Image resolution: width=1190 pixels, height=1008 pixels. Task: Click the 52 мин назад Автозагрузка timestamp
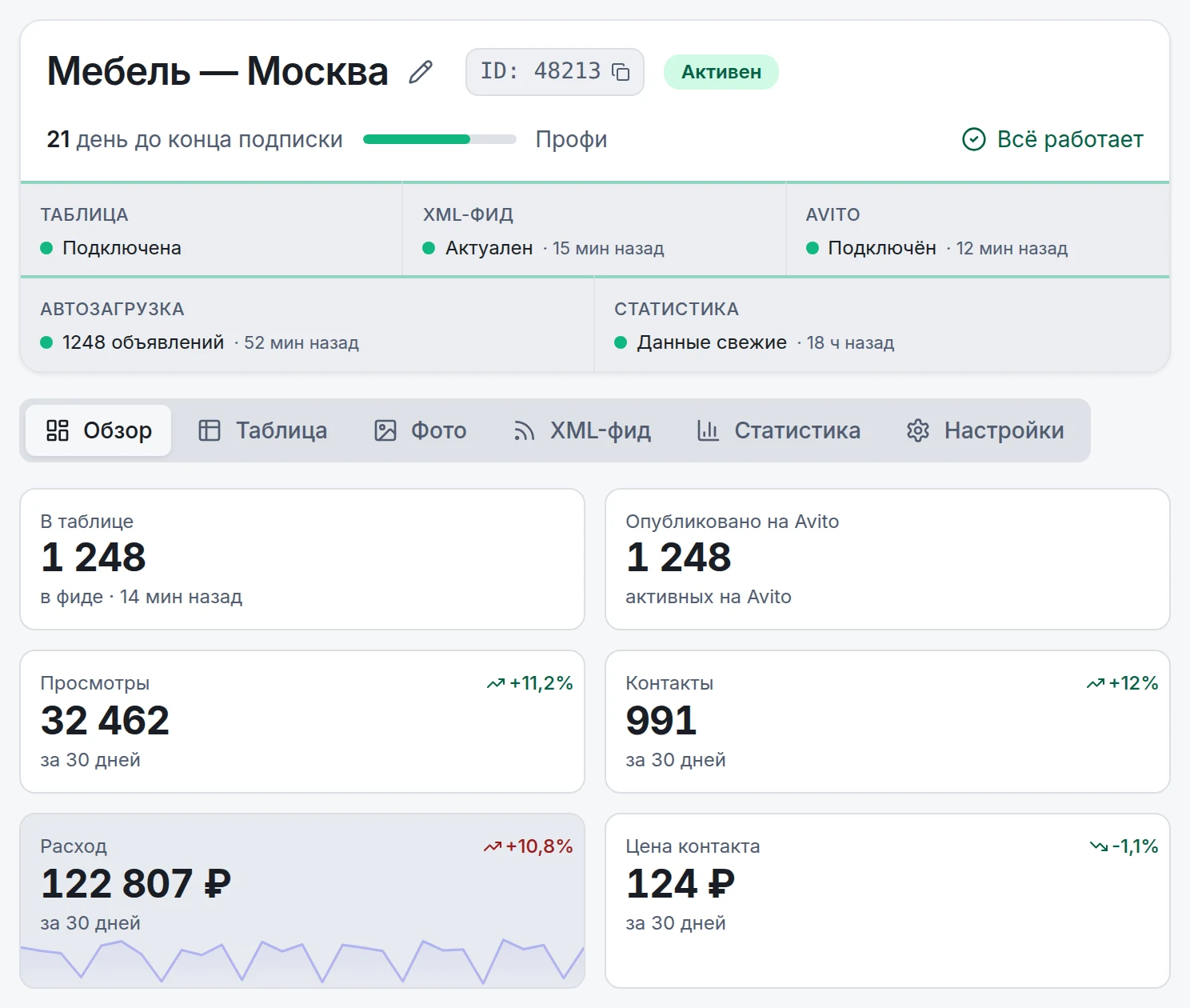click(x=301, y=343)
